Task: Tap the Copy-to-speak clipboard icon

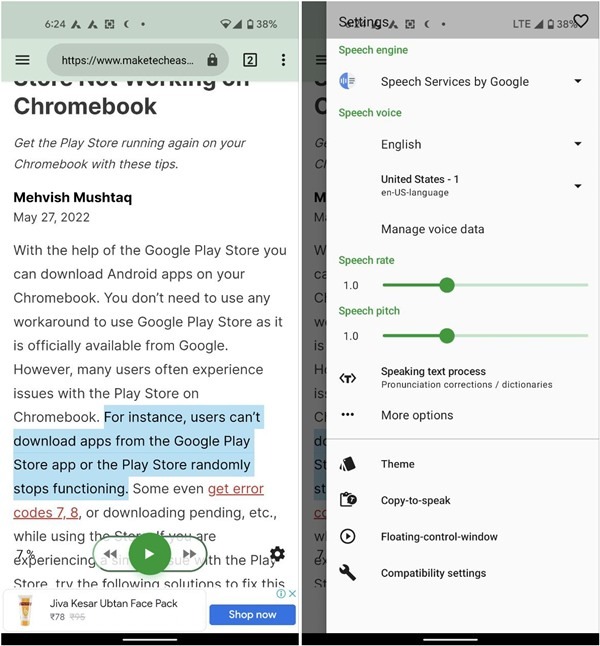Action: (x=347, y=499)
